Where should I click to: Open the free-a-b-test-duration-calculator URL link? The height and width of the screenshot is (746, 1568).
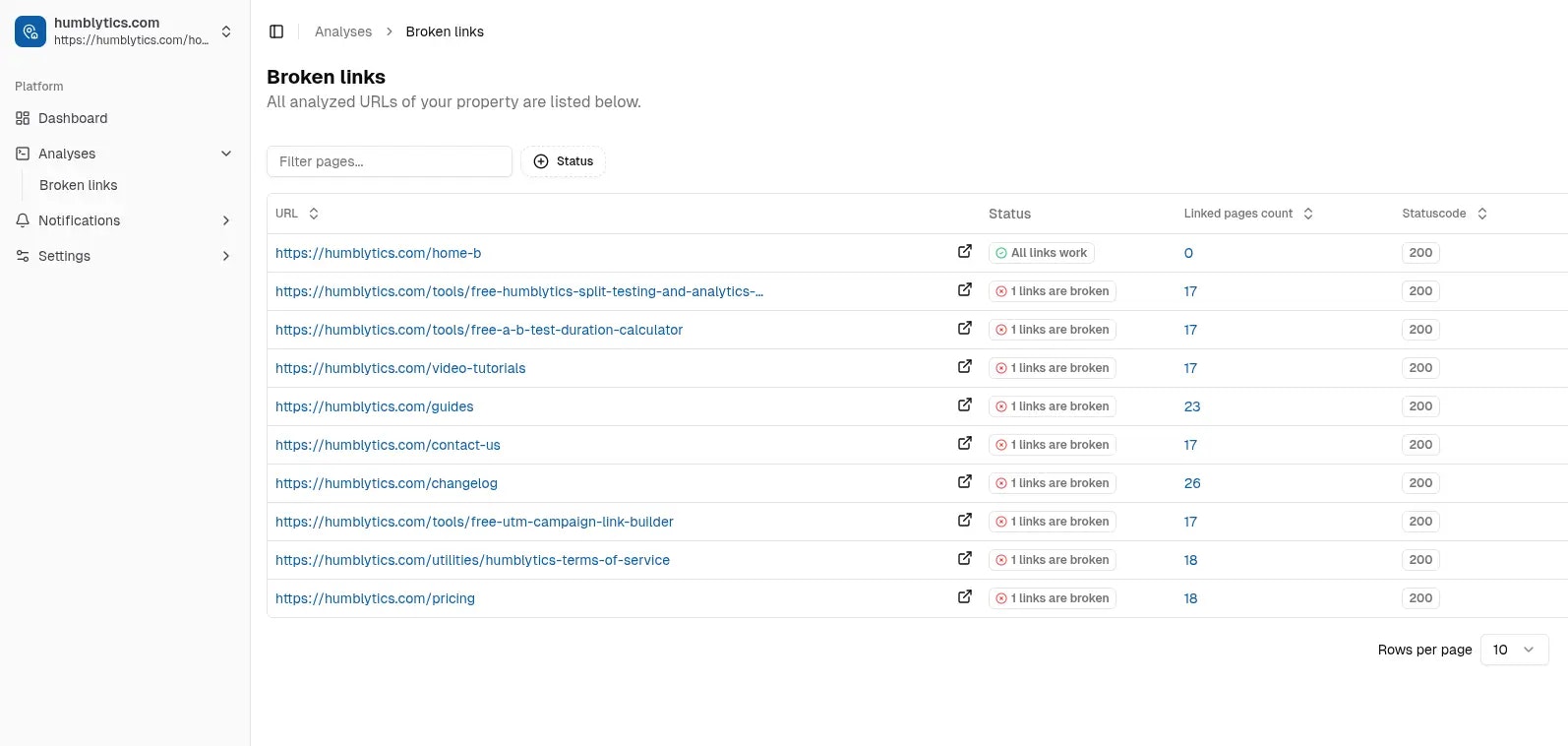coord(479,330)
